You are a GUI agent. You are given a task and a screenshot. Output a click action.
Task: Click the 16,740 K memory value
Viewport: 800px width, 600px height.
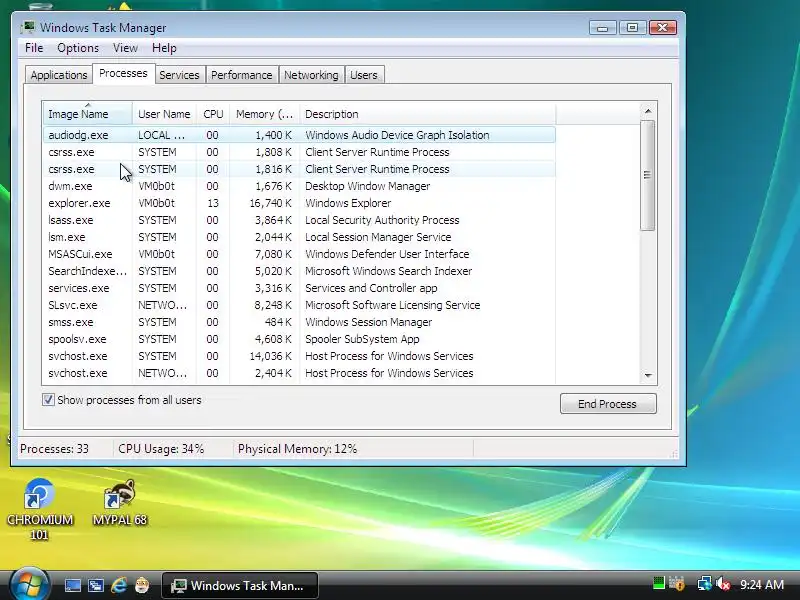(x=270, y=203)
